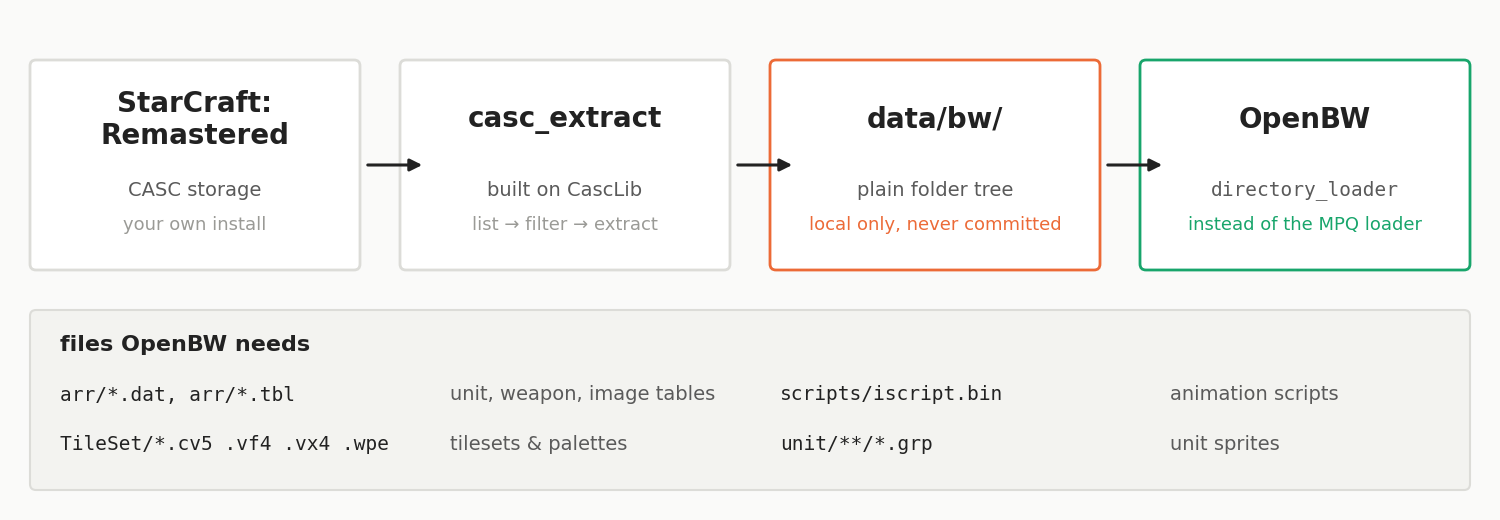Click orange 'local only, never committed' text
The width and height of the screenshot is (1500, 520).
pos(935,225)
